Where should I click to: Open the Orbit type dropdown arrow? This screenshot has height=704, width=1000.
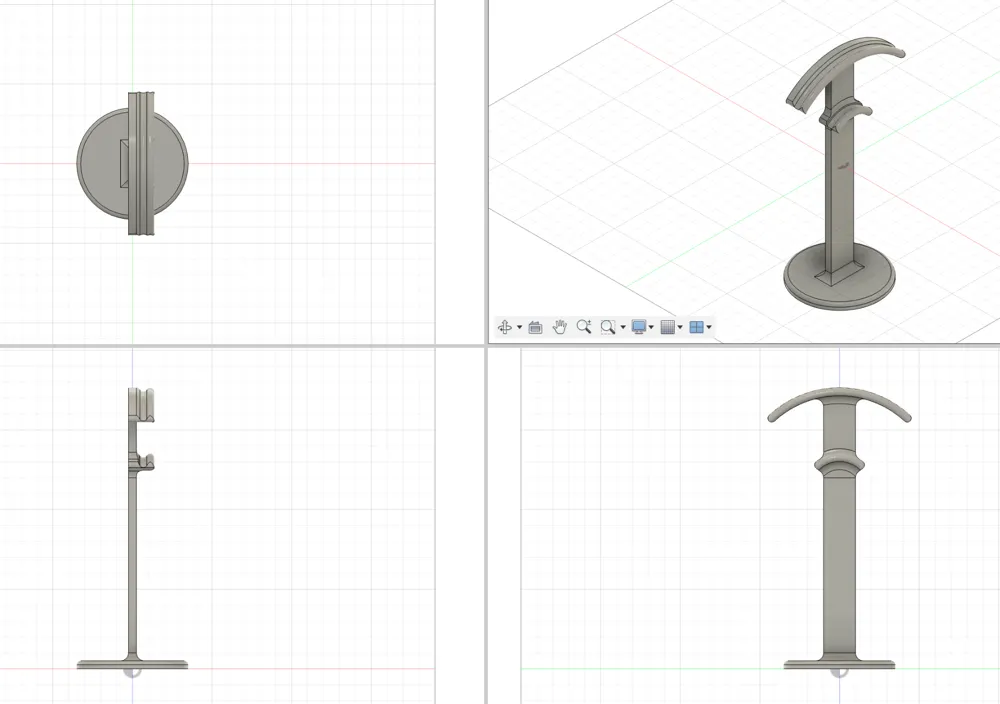[519, 328]
